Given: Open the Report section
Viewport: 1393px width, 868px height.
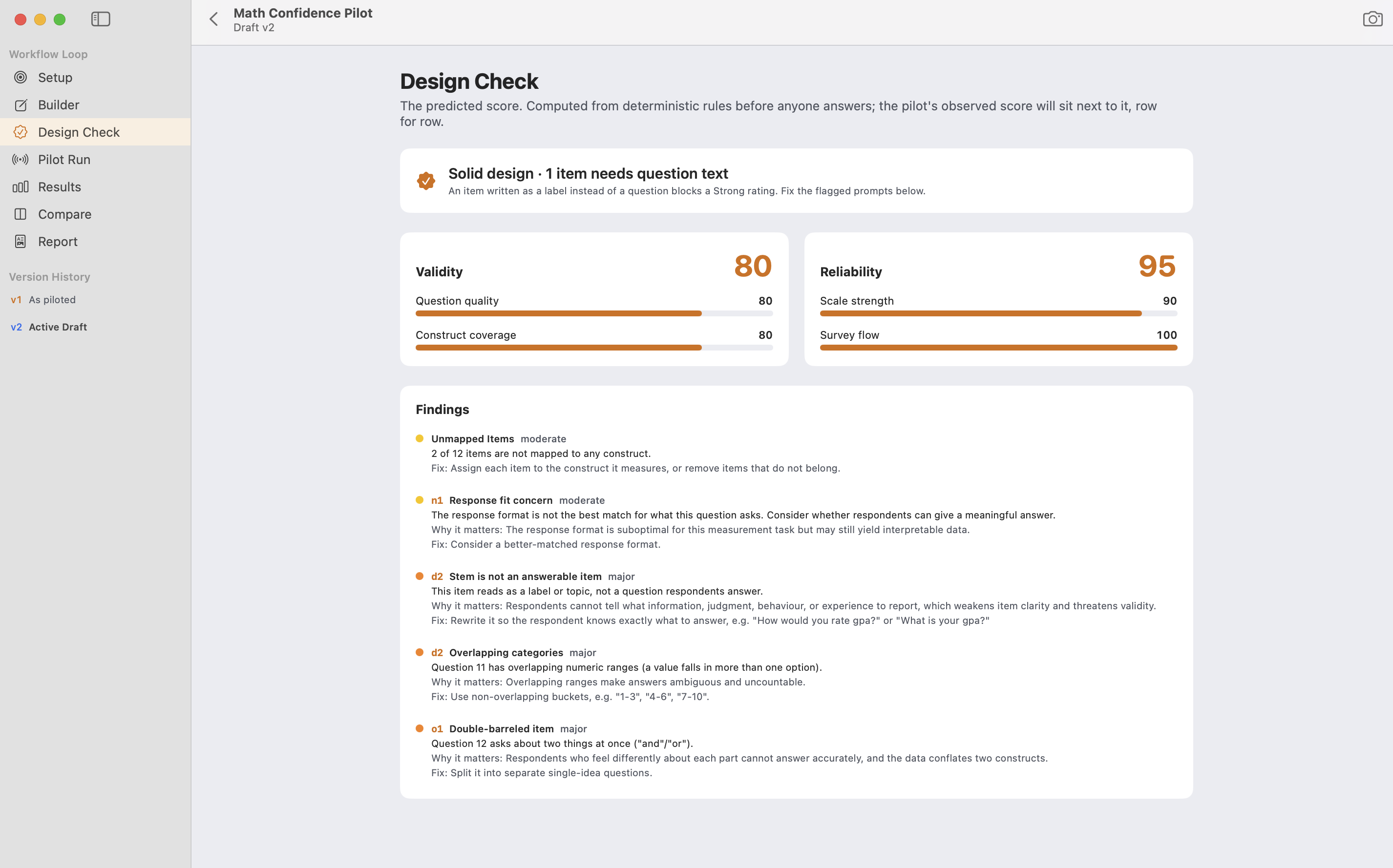Looking at the screenshot, I should [x=95, y=242].
